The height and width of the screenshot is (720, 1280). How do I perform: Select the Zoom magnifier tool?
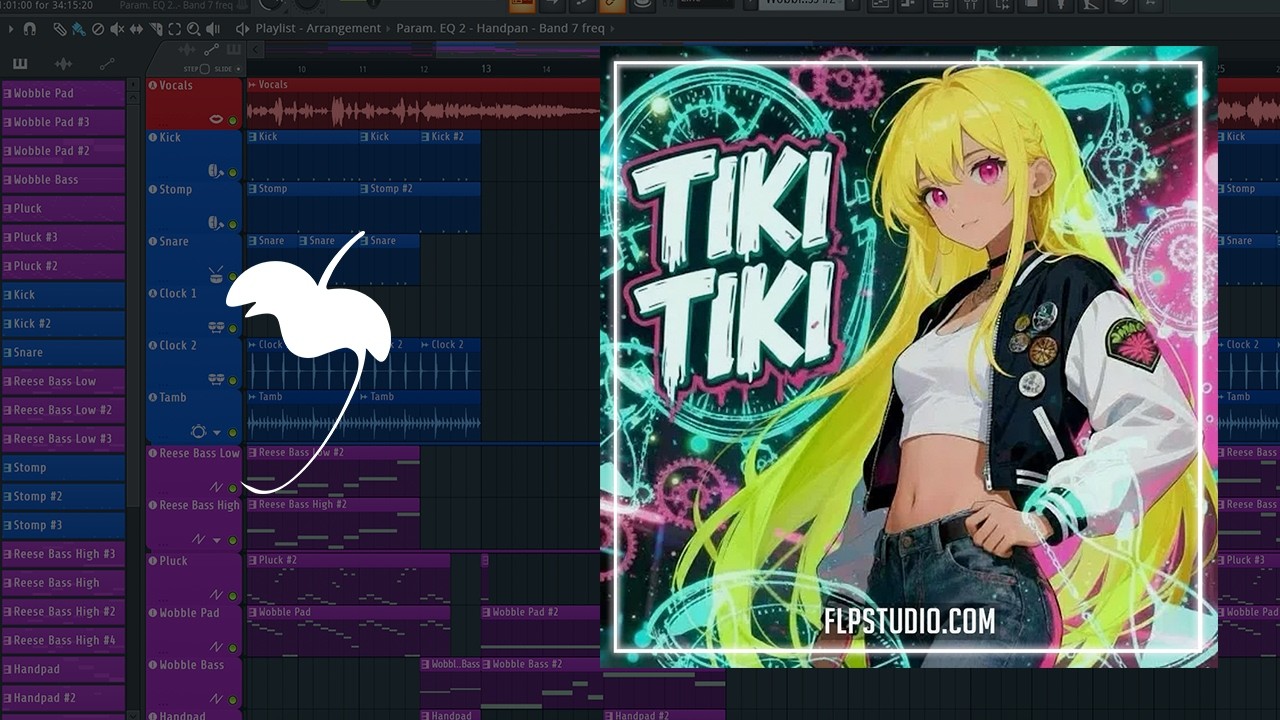(193, 29)
